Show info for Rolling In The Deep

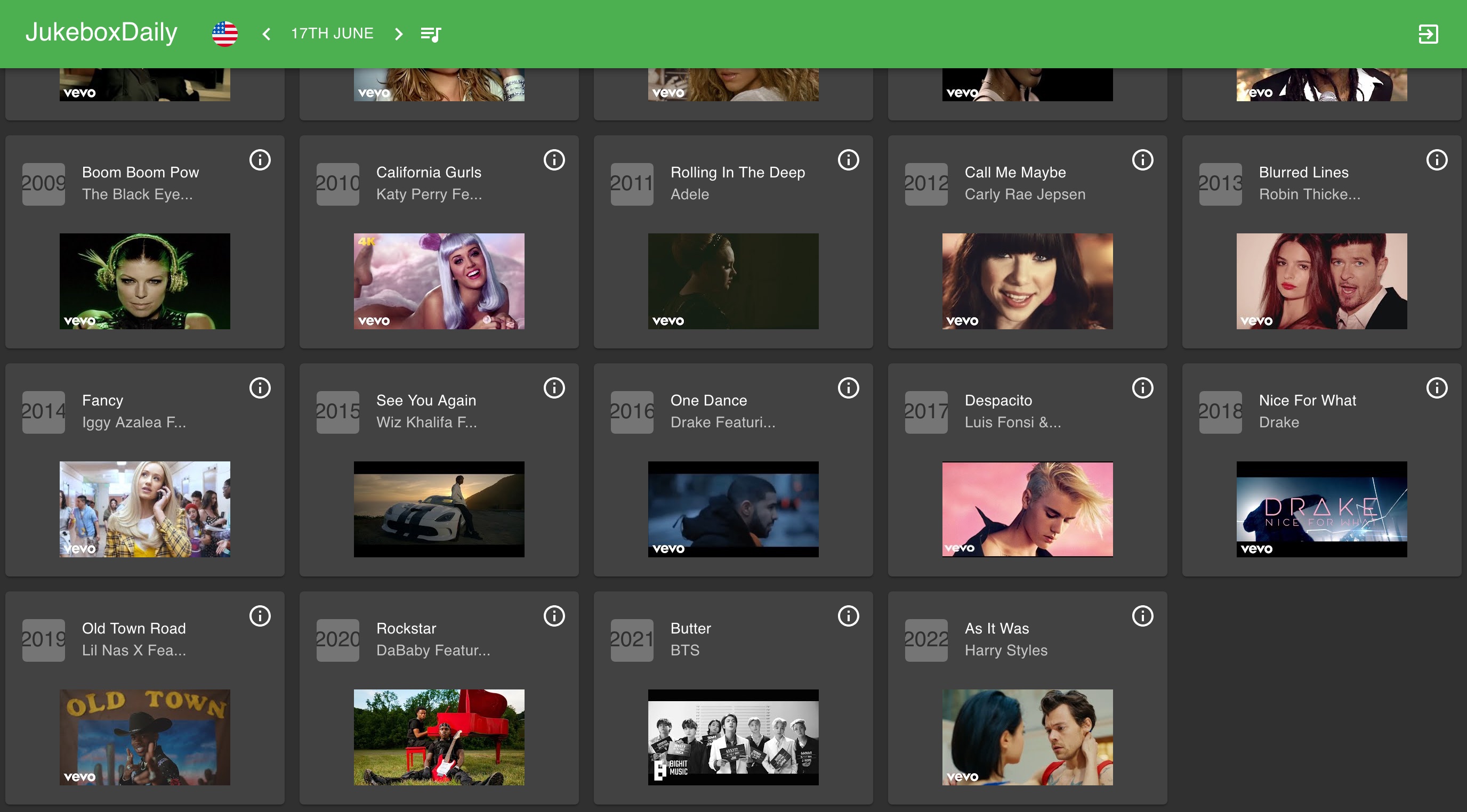pyautogui.click(x=848, y=160)
